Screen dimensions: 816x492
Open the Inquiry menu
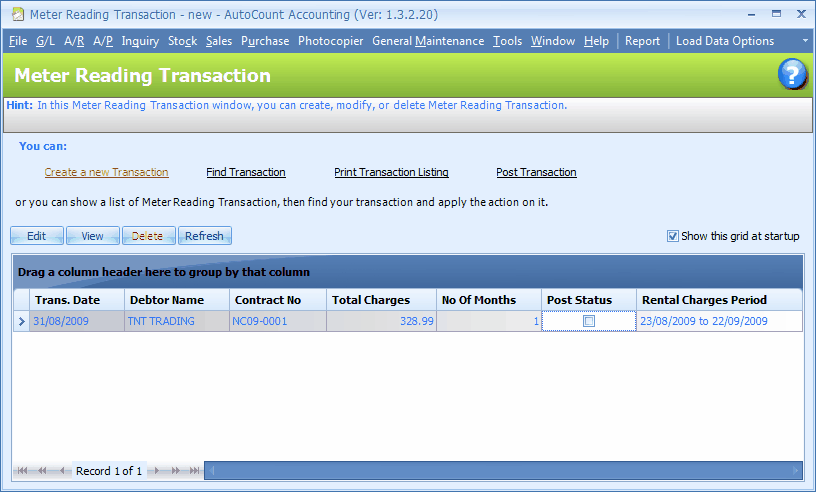[x=140, y=41]
